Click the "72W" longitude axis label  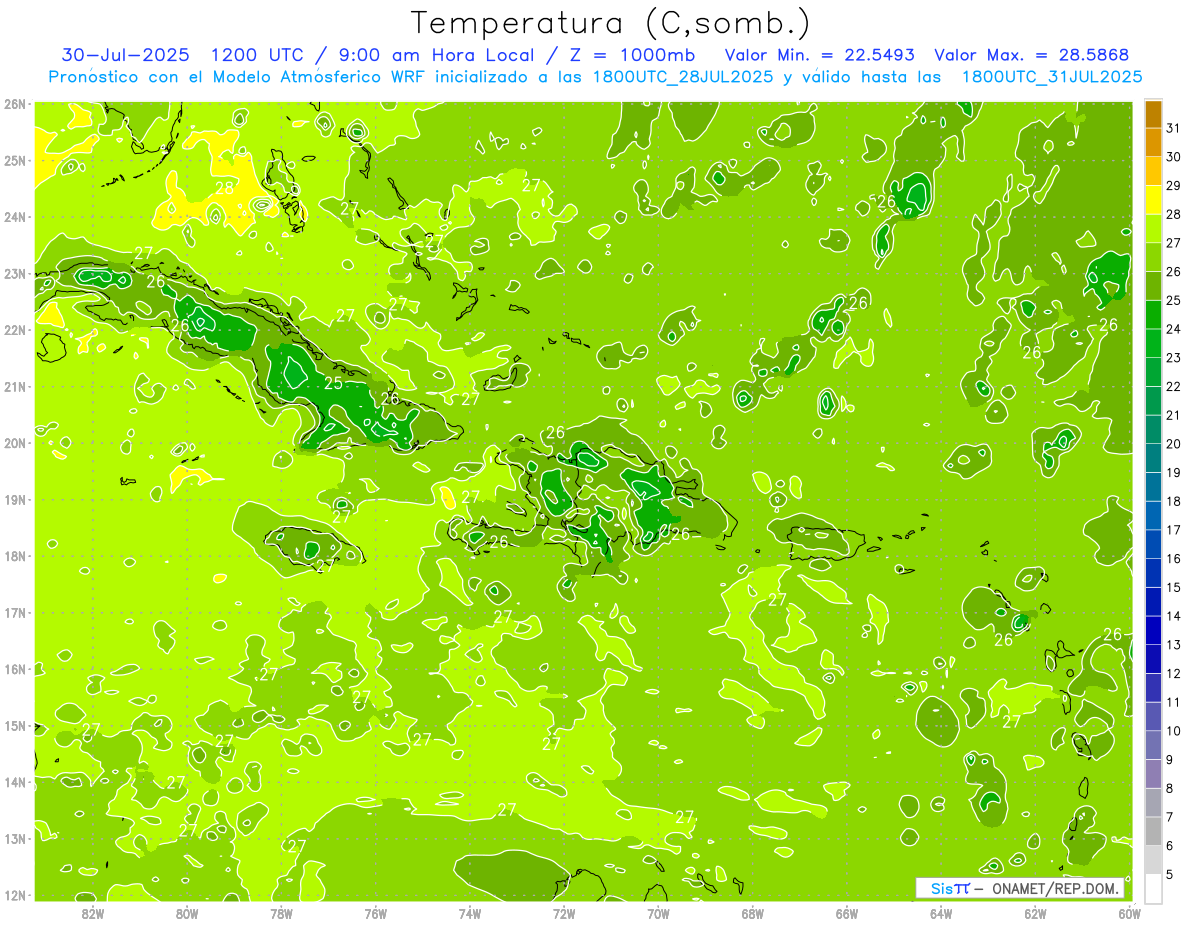[564, 912]
